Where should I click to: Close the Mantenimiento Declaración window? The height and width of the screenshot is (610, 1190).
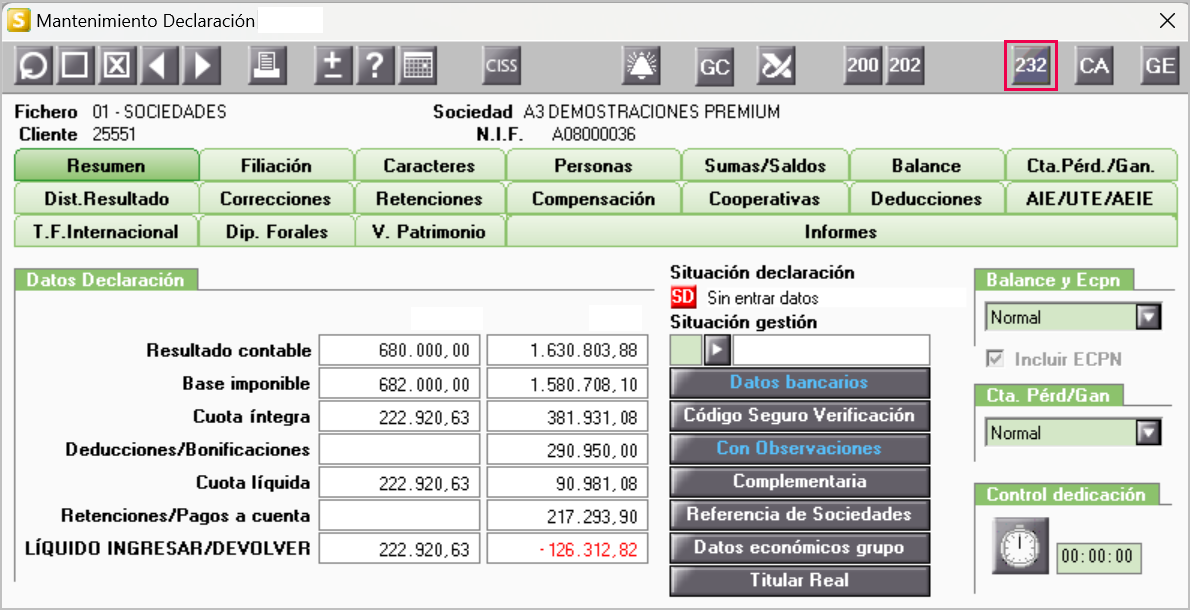coord(1167,20)
